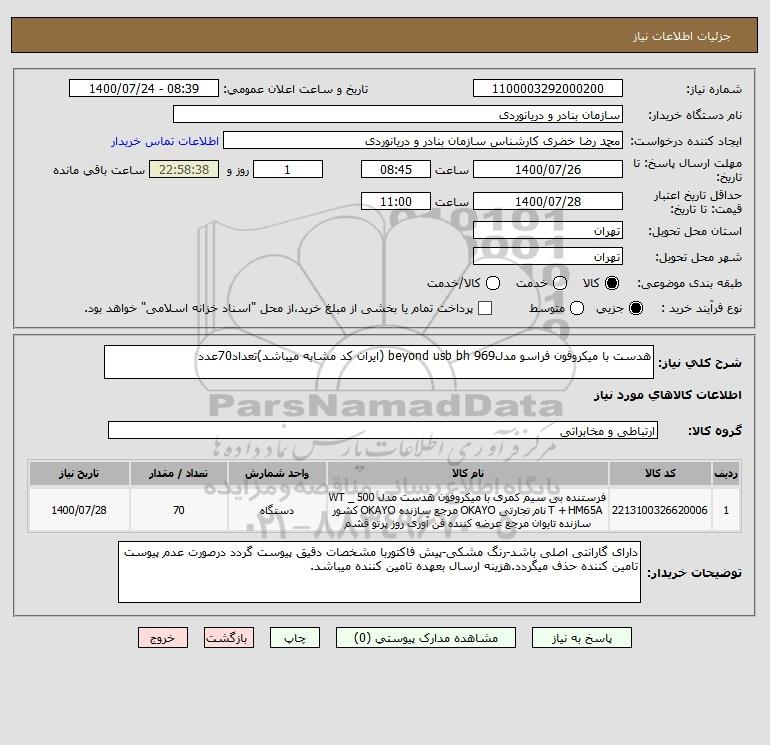Viewport: 770px width, 745px height.
Task: Click the ساعت باقی مانده label
Action: click(99, 170)
